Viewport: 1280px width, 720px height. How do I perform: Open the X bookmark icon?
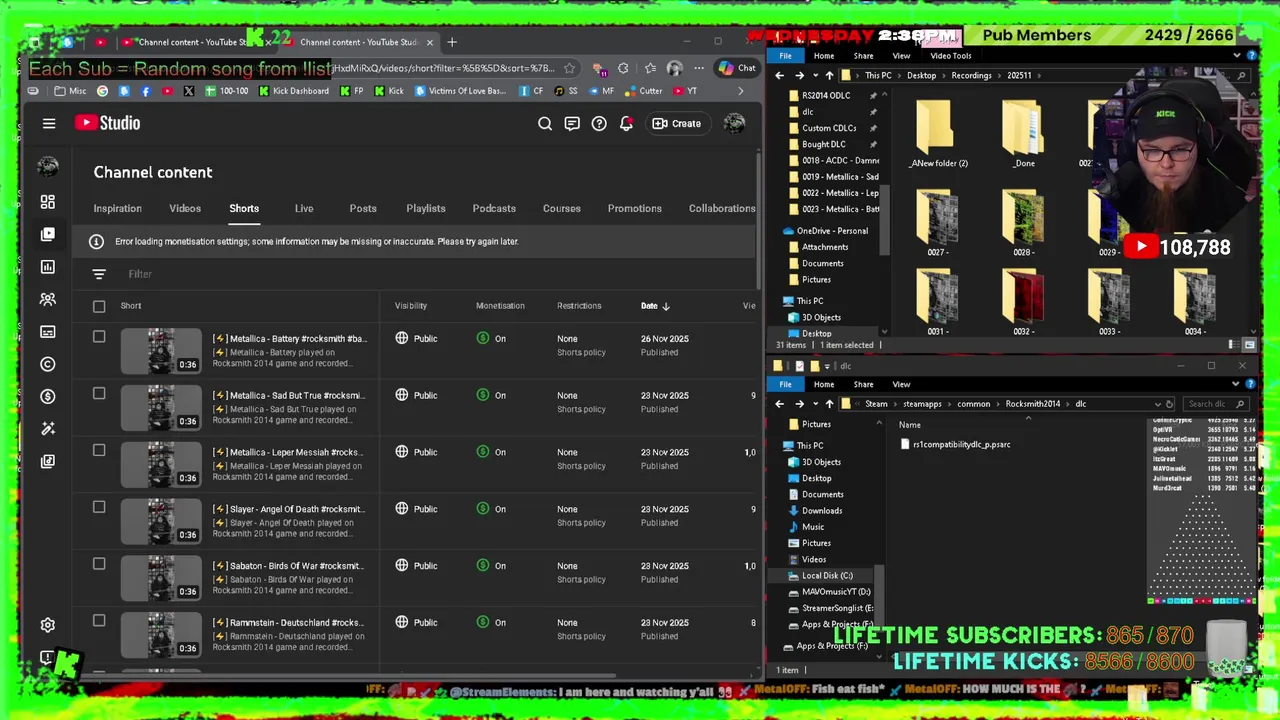[189, 91]
